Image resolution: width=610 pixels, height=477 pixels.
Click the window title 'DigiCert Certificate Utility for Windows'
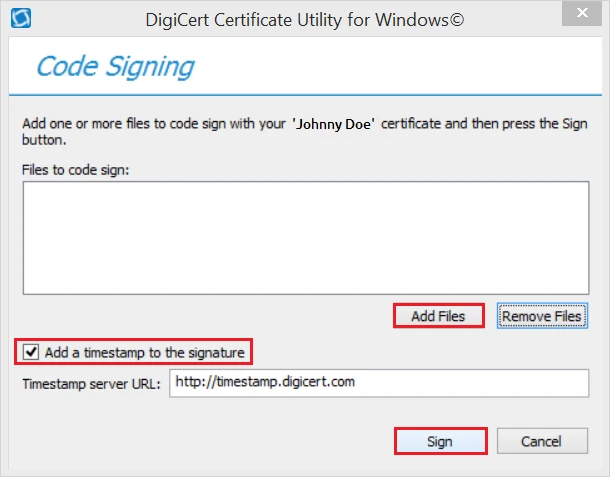tap(305, 20)
